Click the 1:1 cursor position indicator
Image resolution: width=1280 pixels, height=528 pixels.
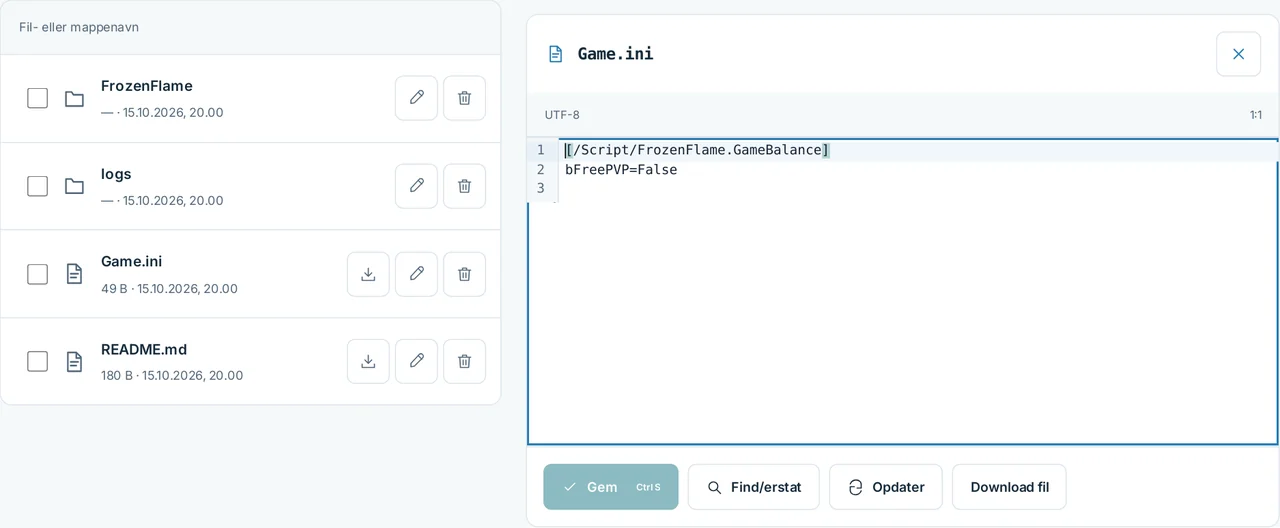[x=1256, y=115]
